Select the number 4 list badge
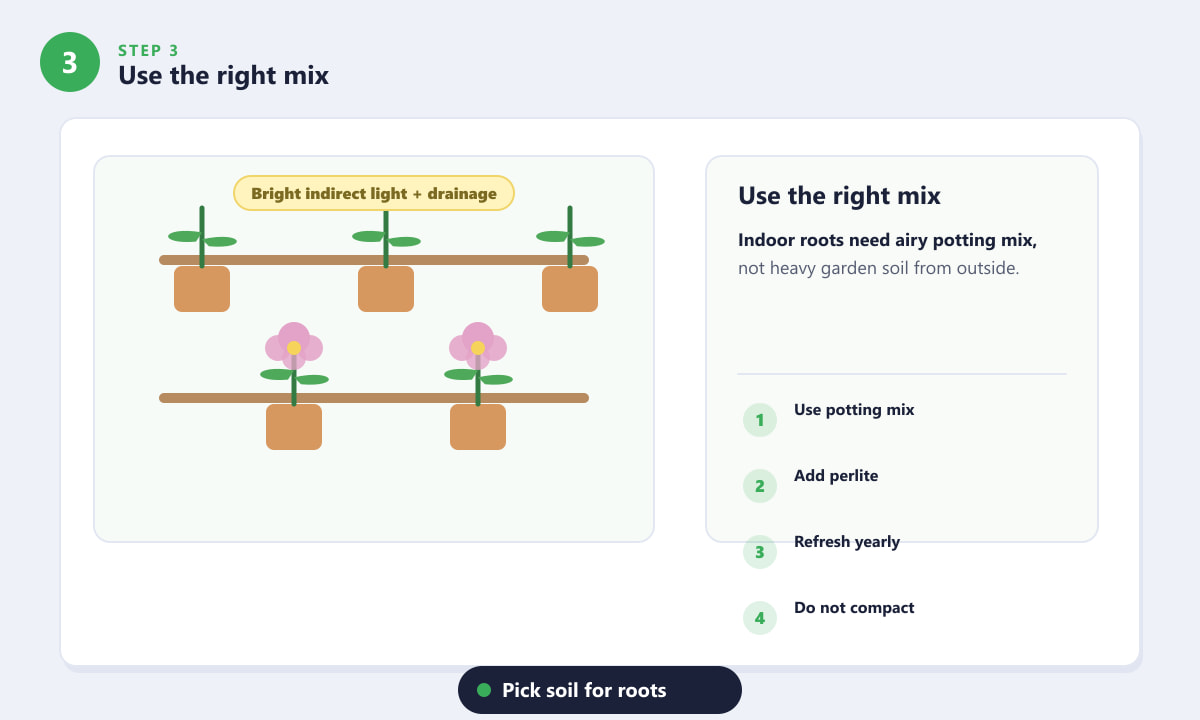Screen dimensions: 1200x720 [x=760, y=618]
